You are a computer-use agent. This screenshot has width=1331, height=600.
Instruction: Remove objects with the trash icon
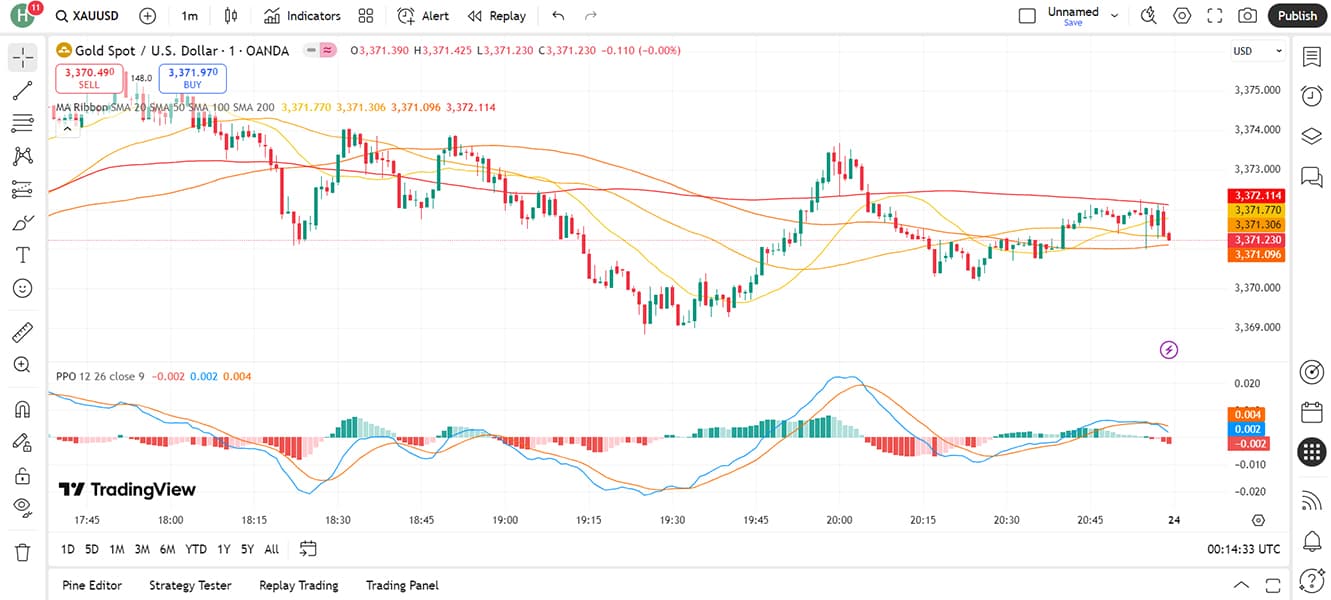[x=22, y=552]
